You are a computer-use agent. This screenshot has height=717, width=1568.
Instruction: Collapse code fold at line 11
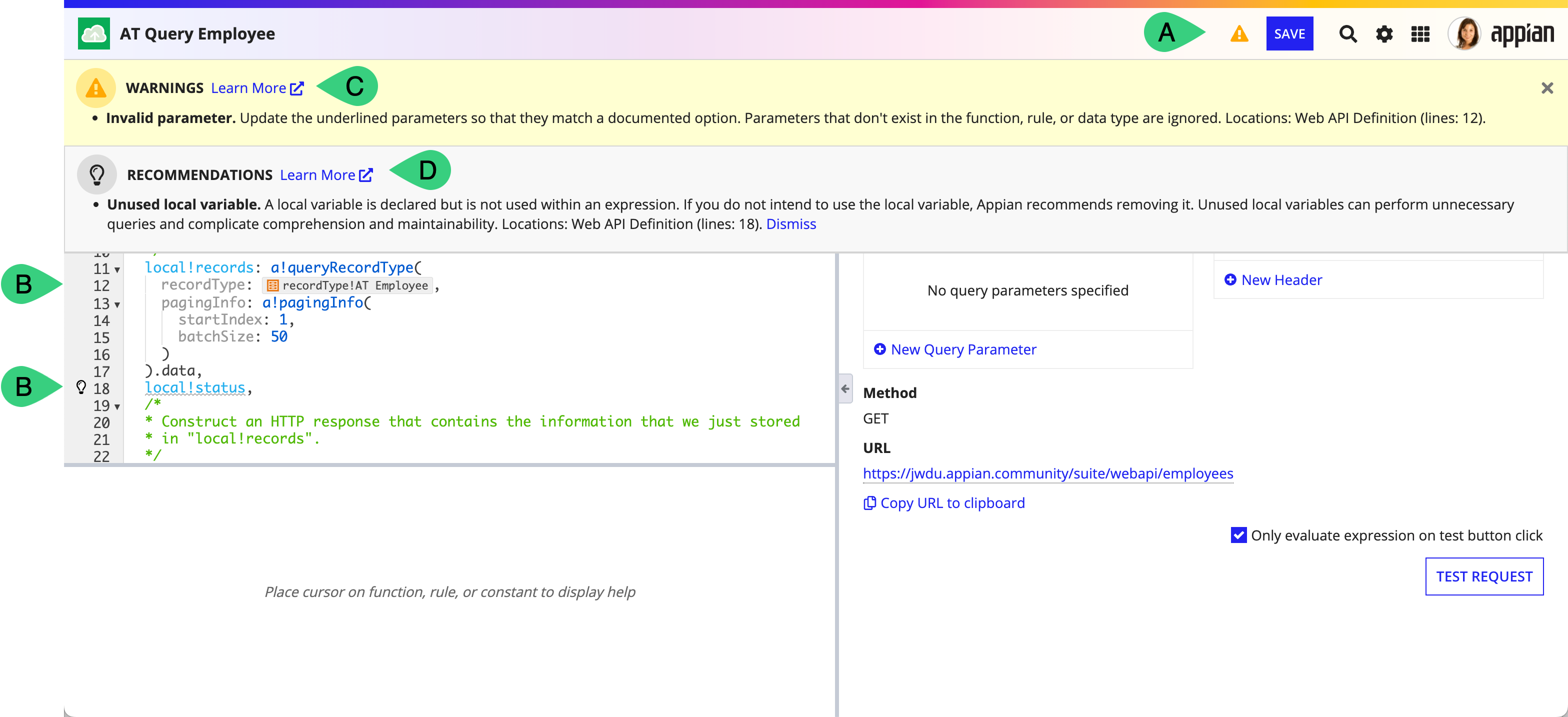(x=117, y=269)
